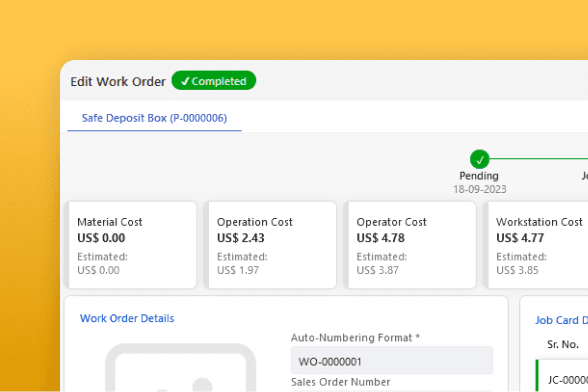Click the Workstation Cost value US$ 4.77

click(x=520, y=238)
